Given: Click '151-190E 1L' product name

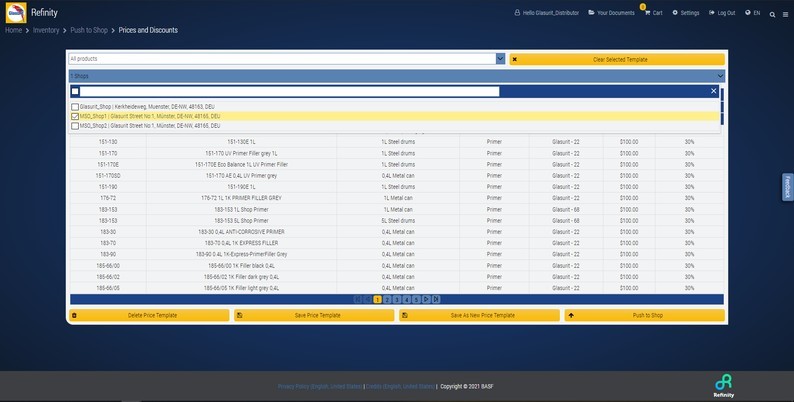Looking at the screenshot, I should coord(242,187).
